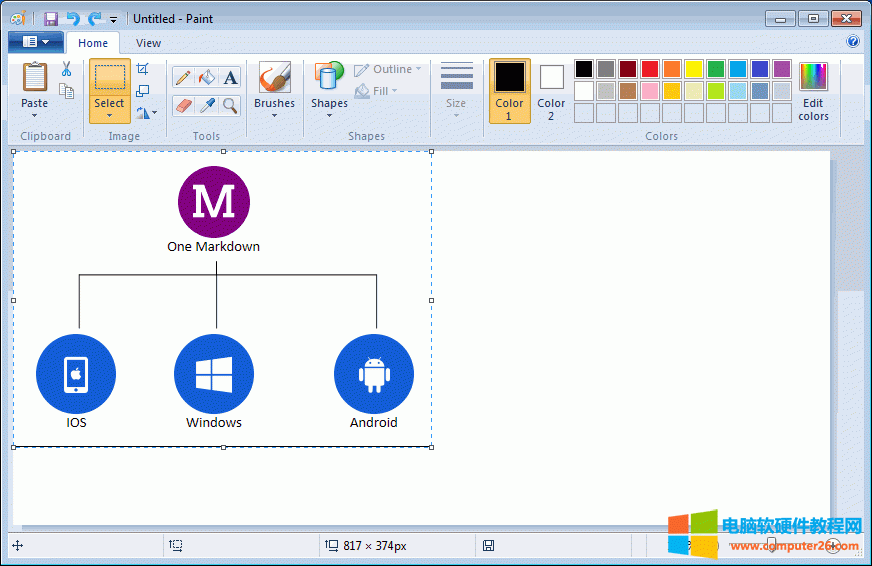
Task: Copy the selection with copy icon
Action: click(67, 91)
